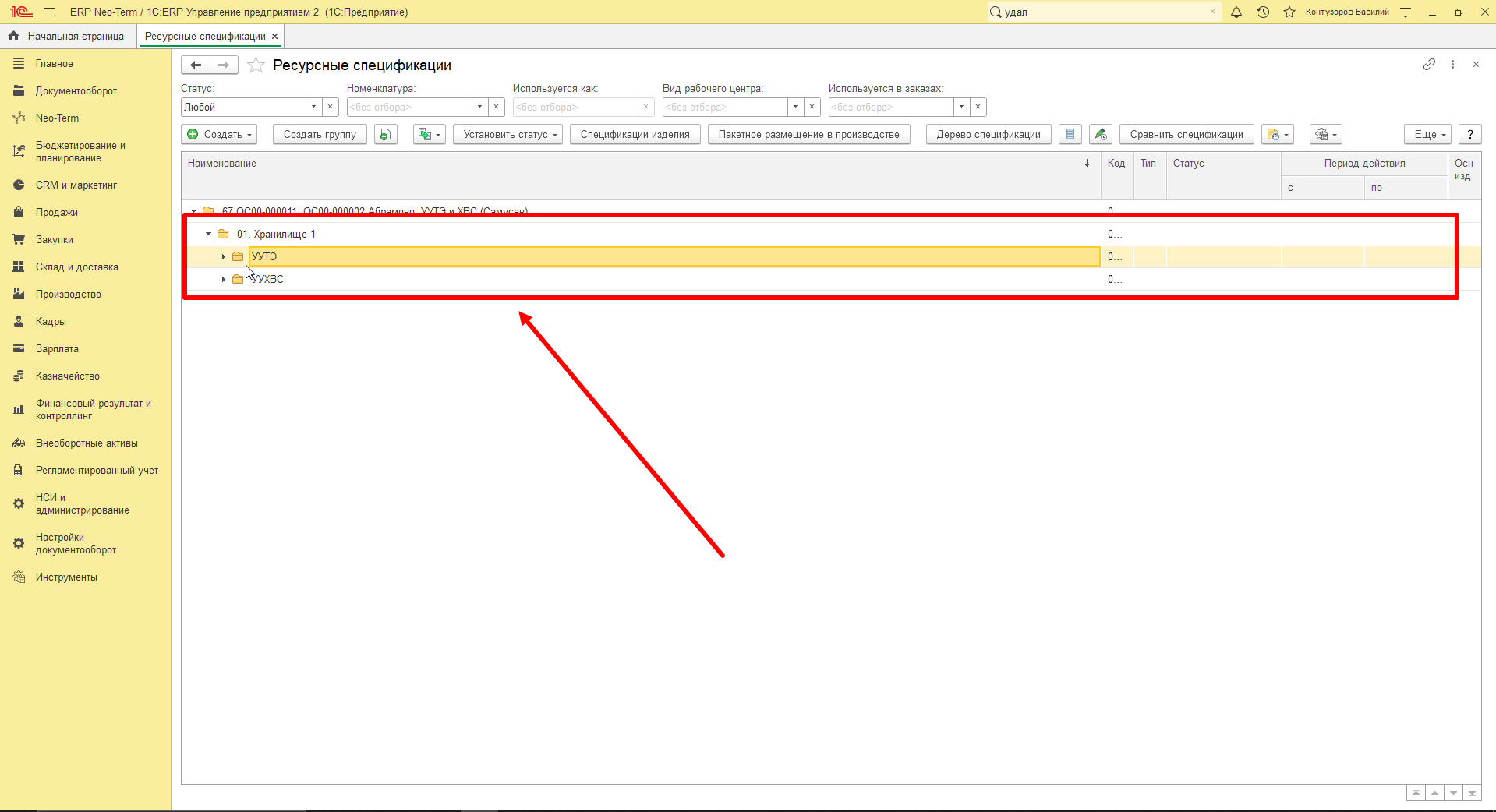This screenshot has width=1496, height=812.
Task: Open the Статус dropdown list
Action: 313,107
